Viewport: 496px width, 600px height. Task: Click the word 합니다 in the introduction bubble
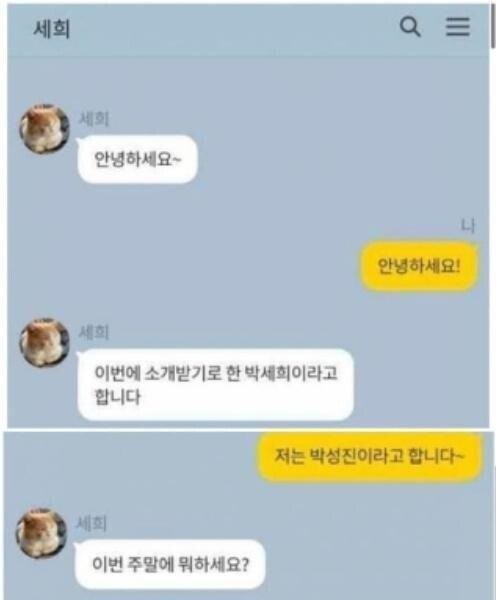(x=117, y=397)
